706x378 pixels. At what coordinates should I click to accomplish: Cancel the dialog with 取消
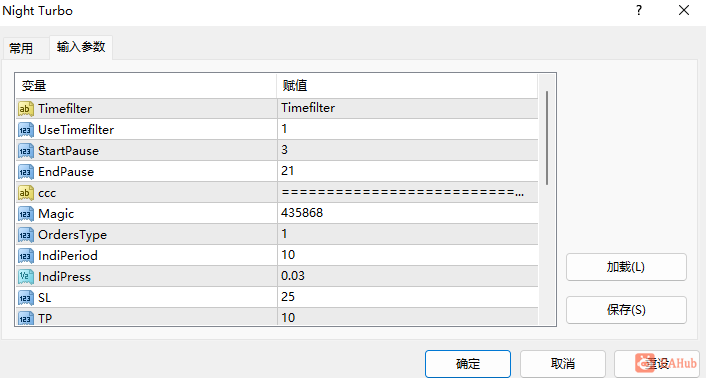pos(563,364)
